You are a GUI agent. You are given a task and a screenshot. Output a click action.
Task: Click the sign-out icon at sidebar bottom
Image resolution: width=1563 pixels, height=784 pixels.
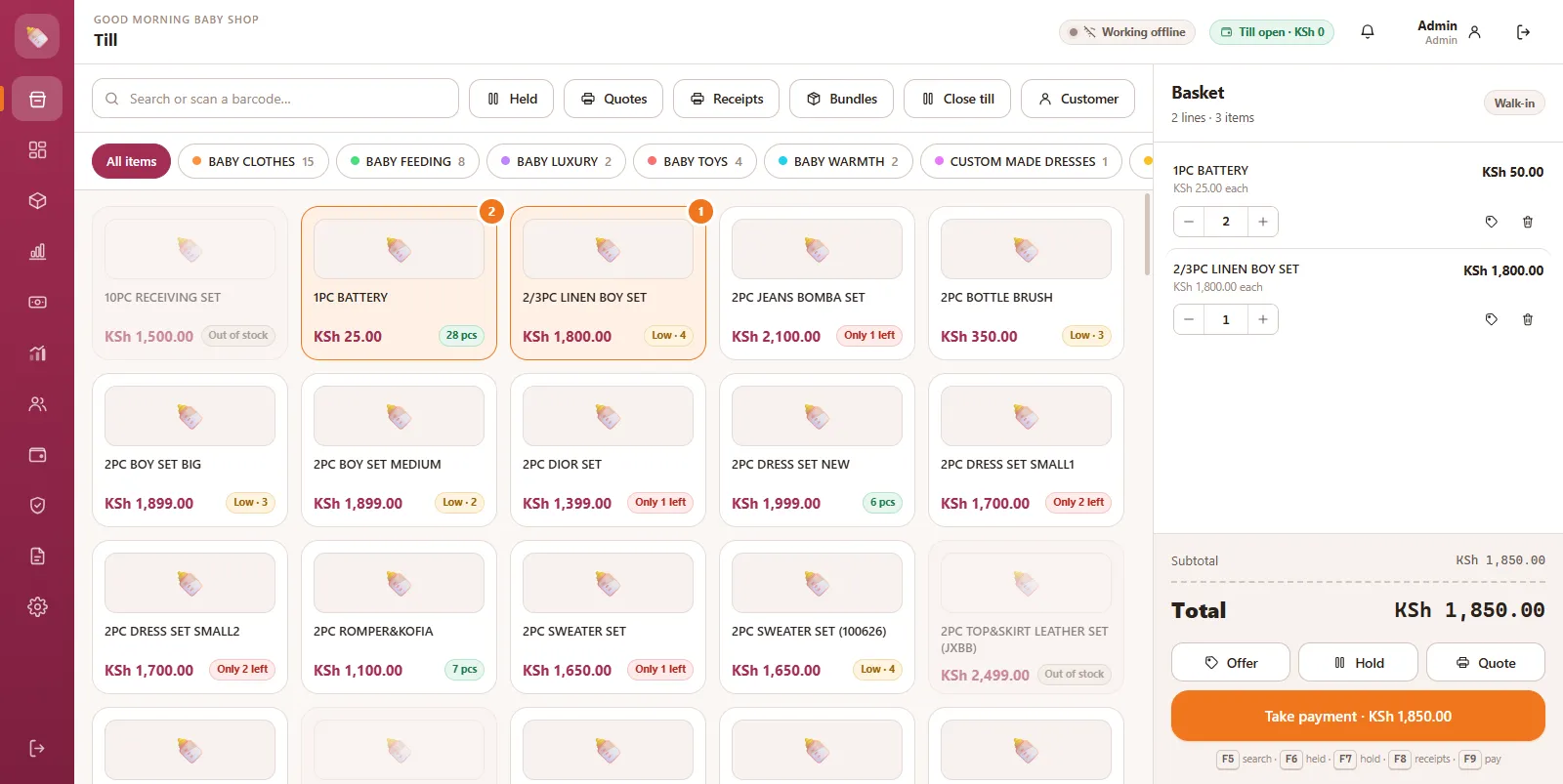(x=37, y=748)
